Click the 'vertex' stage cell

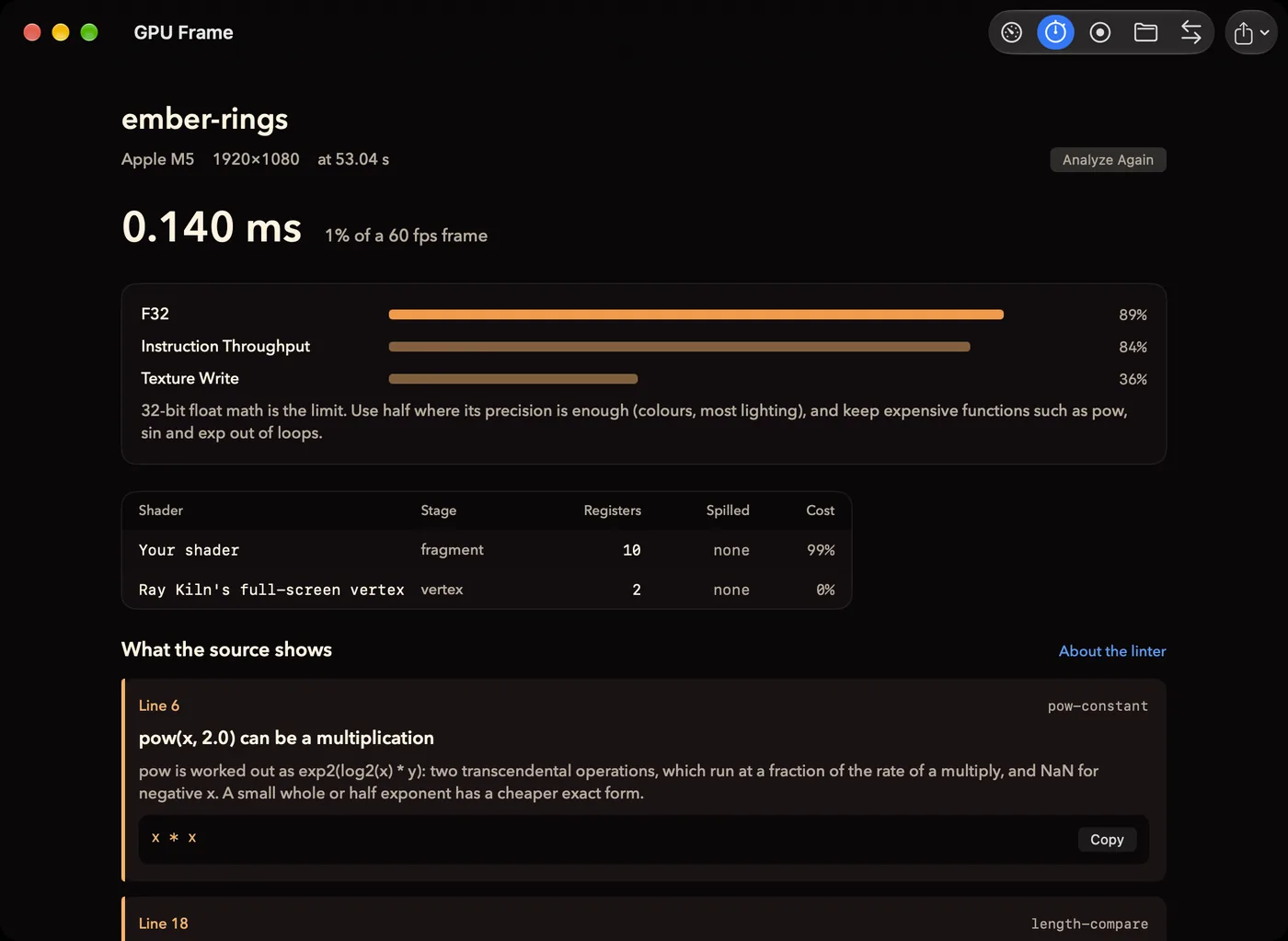coord(442,590)
